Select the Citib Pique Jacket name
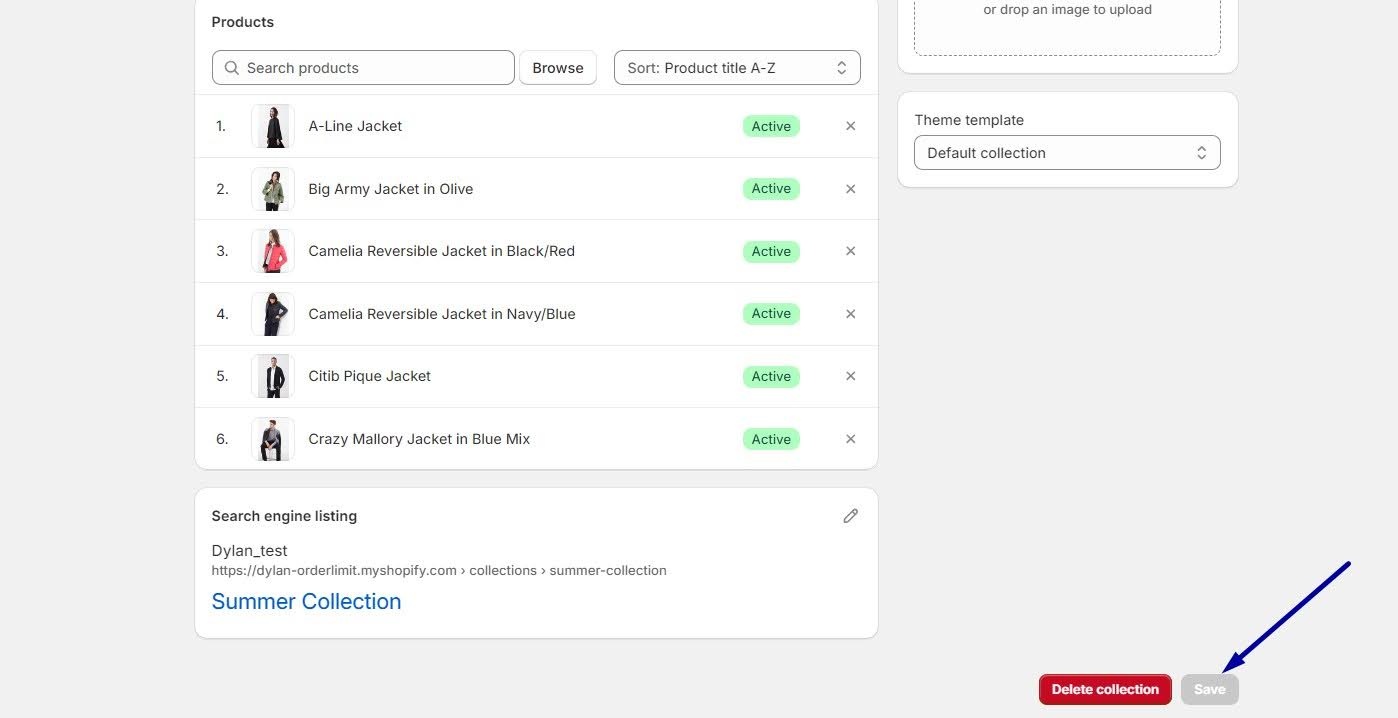Viewport: 1398px width, 718px height. (370, 376)
